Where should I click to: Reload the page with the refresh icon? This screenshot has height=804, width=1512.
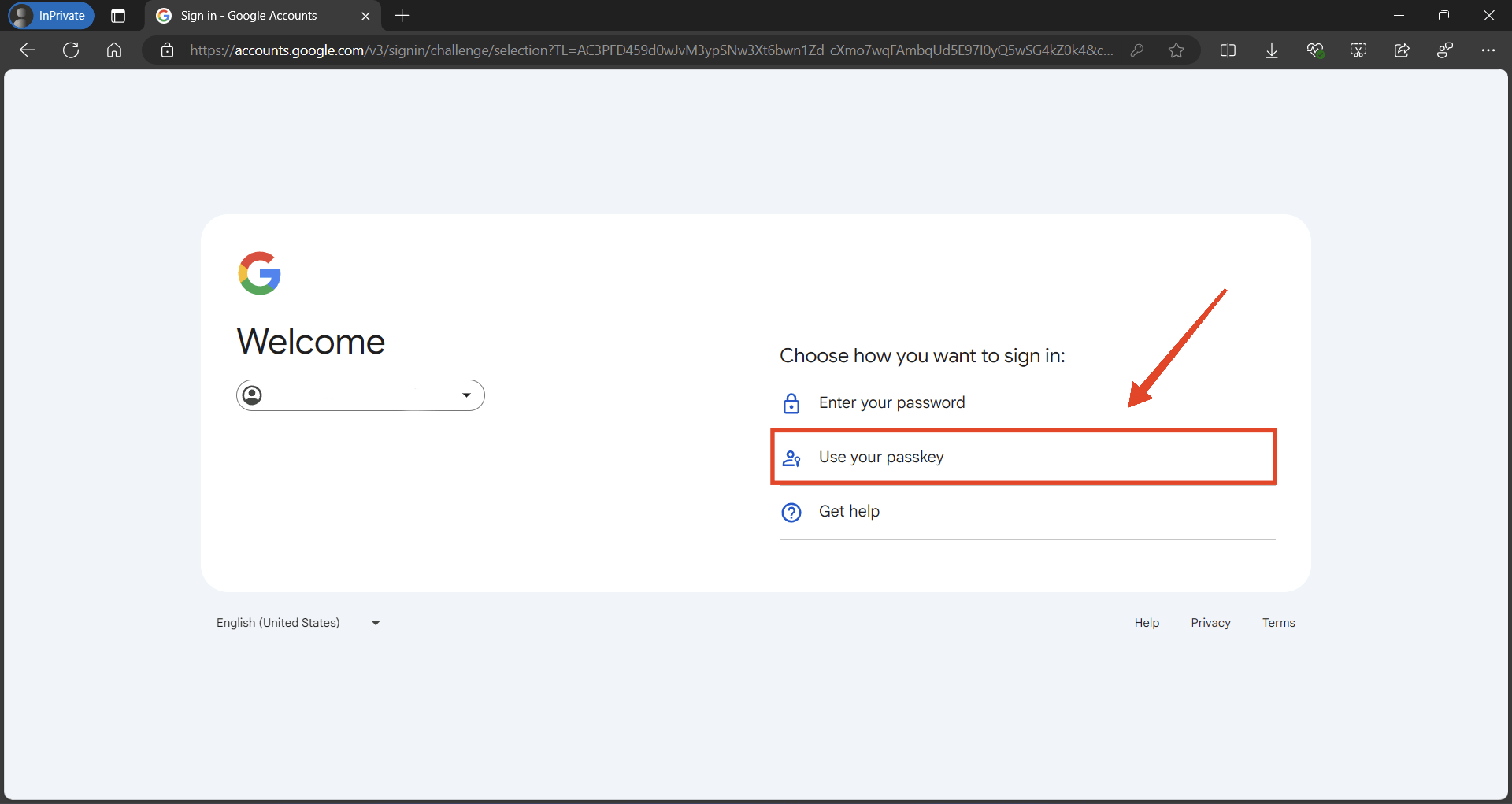pyautogui.click(x=71, y=50)
